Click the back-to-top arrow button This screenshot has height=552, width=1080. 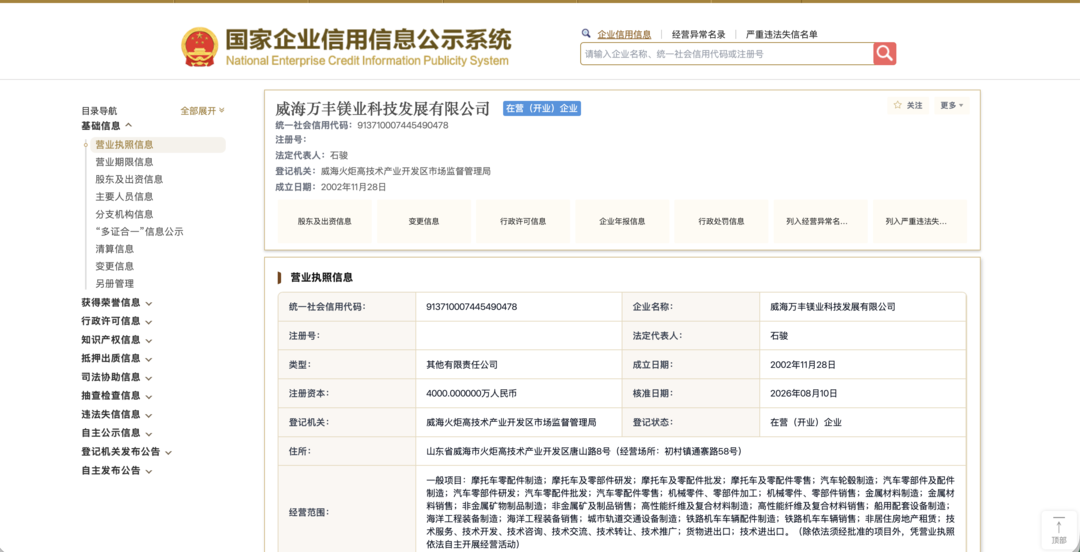point(1059,529)
